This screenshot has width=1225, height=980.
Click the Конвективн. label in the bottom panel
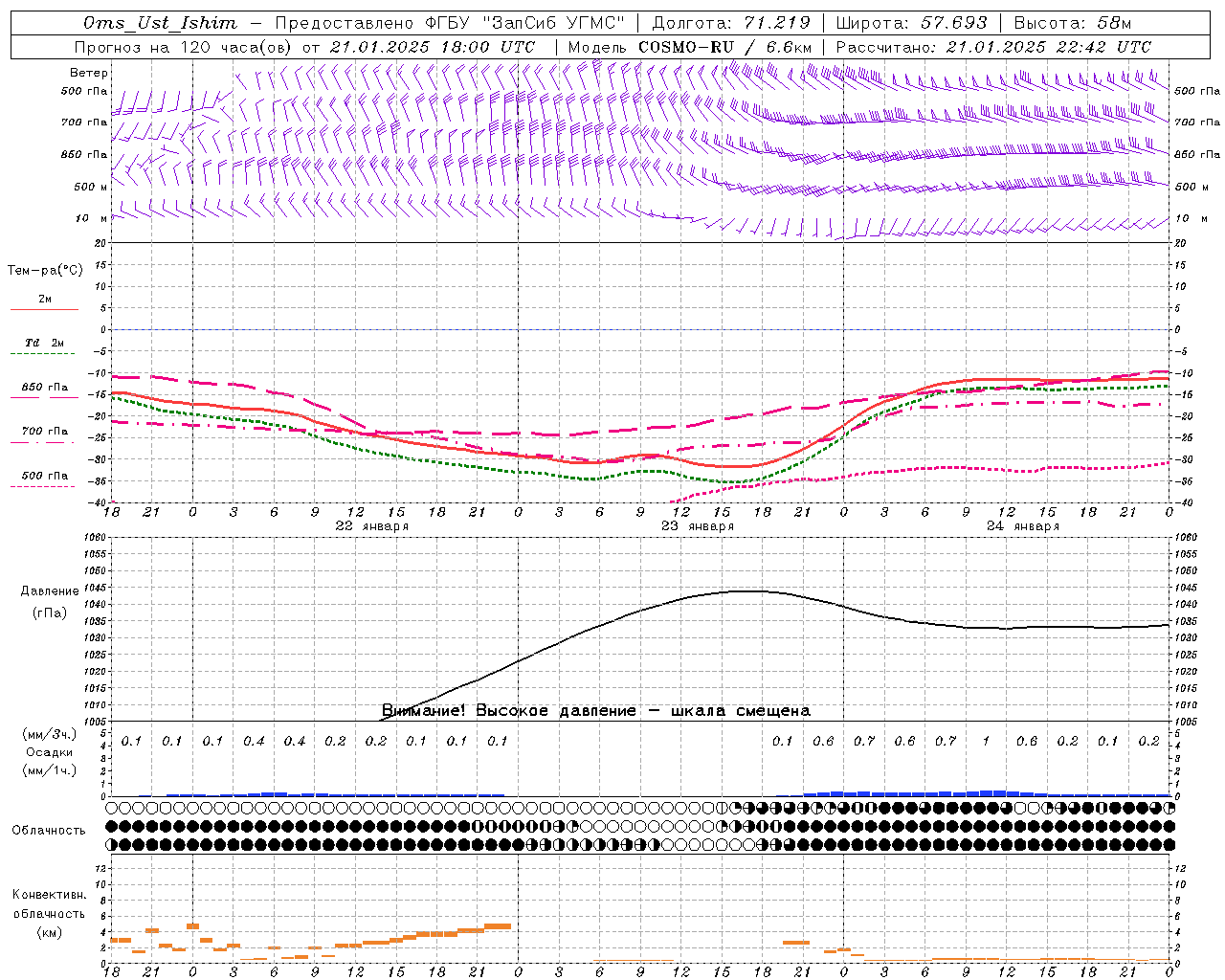(49, 895)
